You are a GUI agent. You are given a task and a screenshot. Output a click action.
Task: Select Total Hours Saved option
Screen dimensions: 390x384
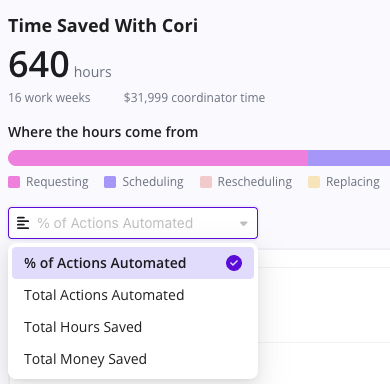(x=133, y=327)
